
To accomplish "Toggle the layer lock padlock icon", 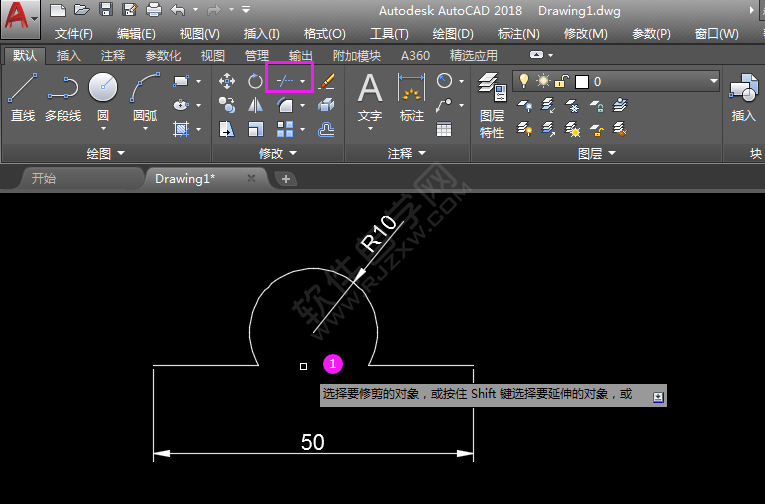I will point(562,80).
